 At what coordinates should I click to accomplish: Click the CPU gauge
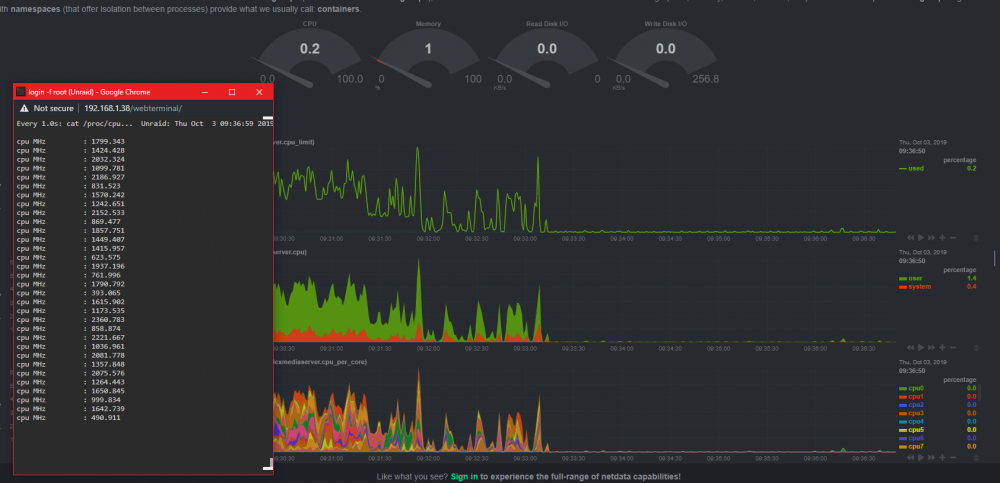[x=311, y=56]
